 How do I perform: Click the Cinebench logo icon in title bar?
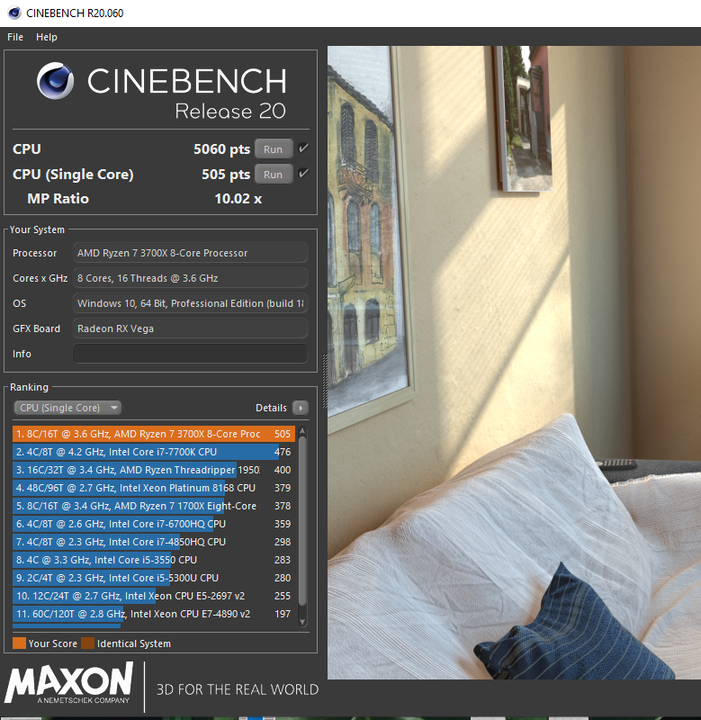(x=14, y=13)
